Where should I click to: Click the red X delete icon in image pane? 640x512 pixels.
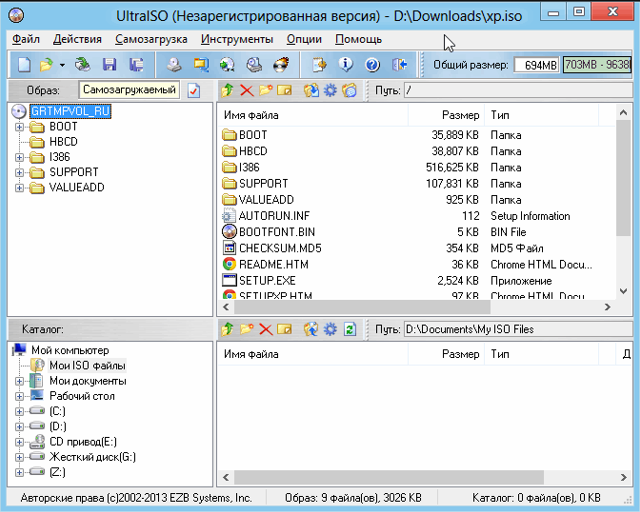click(x=247, y=90)
